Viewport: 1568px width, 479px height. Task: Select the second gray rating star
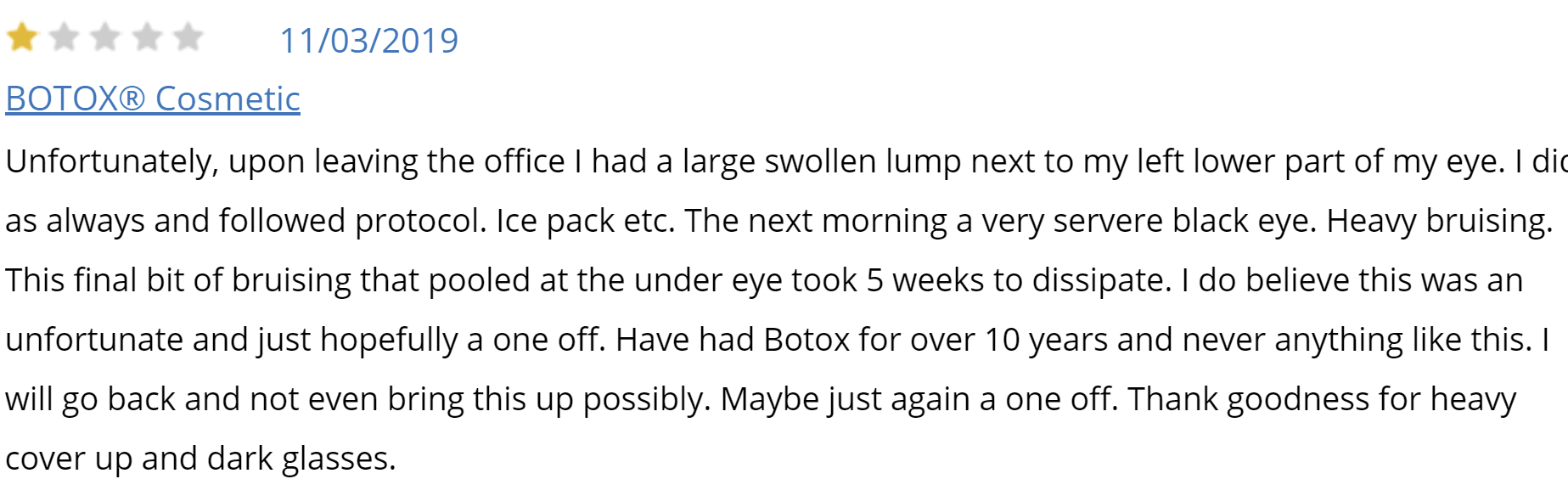pyautogui.click(x=64, y=38)
